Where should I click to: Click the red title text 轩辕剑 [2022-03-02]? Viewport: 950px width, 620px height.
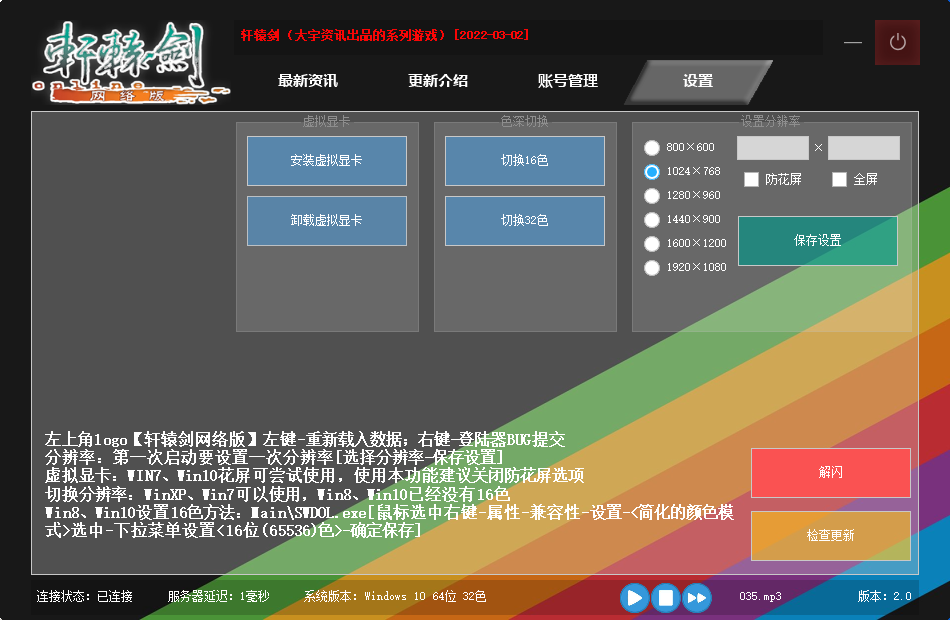[x=385, y=35]
